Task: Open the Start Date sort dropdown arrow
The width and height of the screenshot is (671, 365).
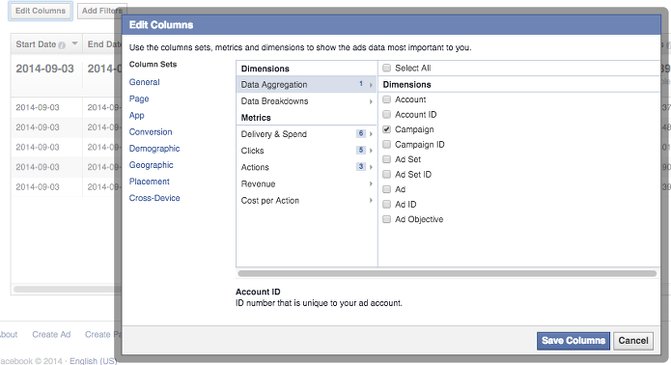Action: [75, 44]
